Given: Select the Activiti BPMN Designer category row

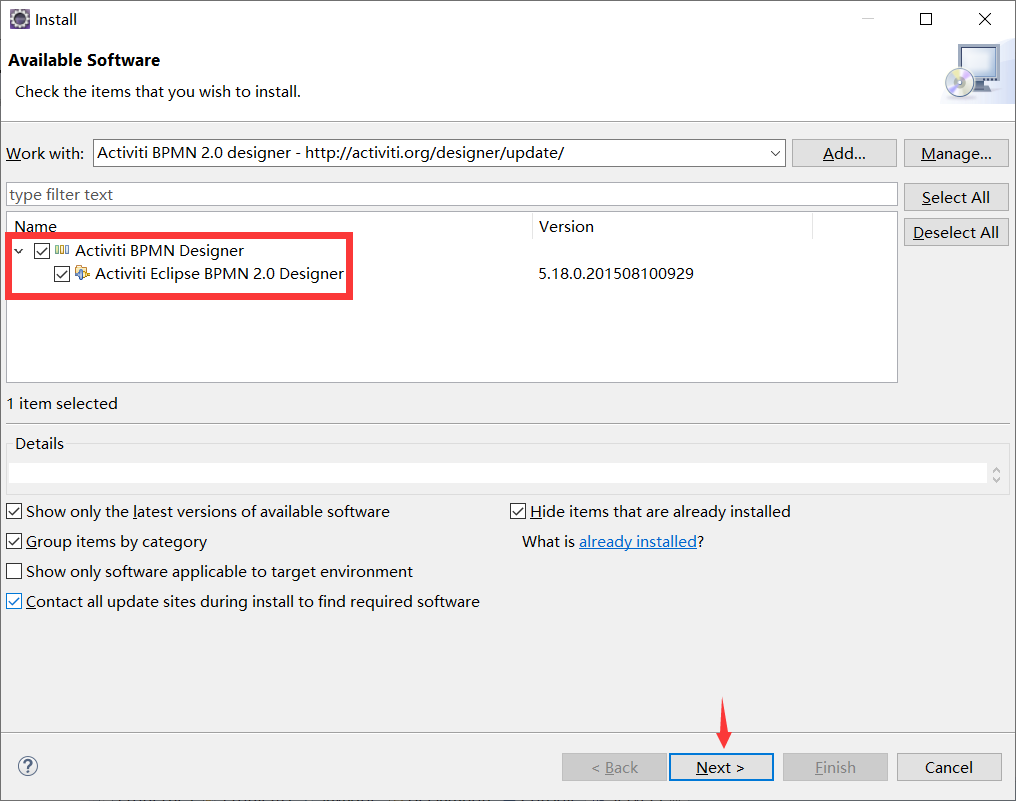Looking at the screenshot, I should (452, 251).
